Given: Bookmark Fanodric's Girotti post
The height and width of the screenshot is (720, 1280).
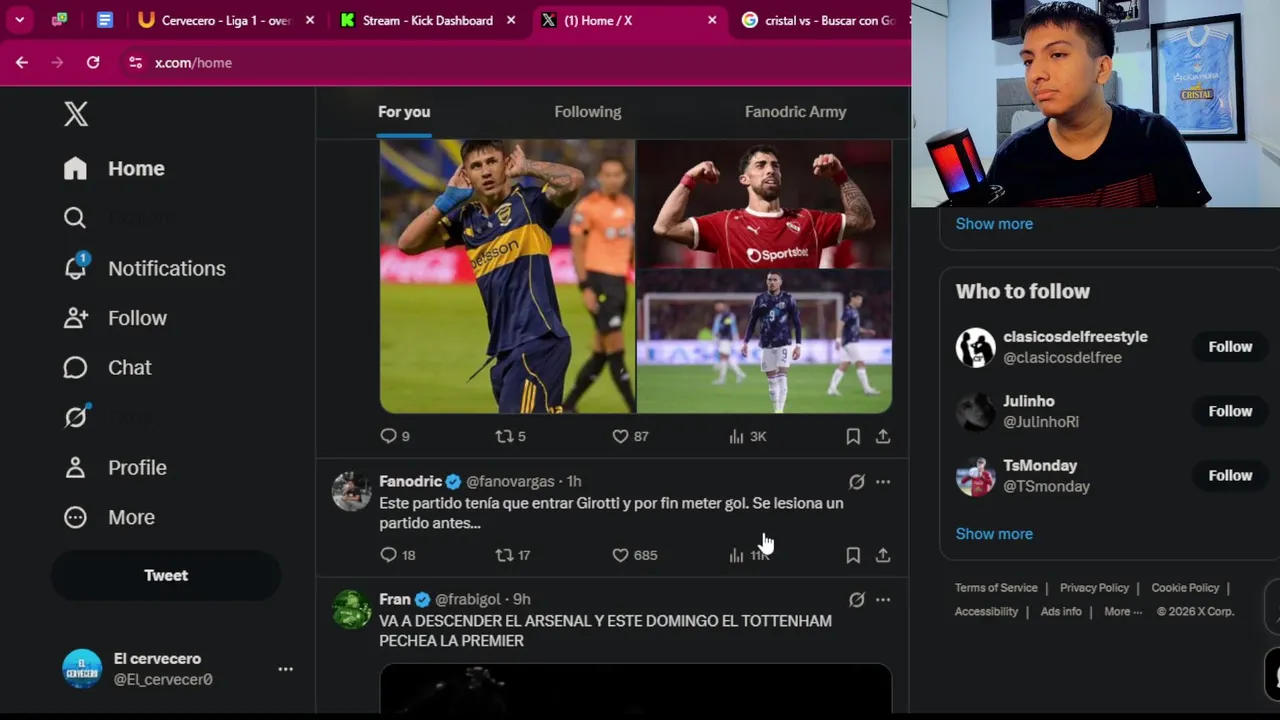Looking at the screenshot, I should (x=853, y=555).
